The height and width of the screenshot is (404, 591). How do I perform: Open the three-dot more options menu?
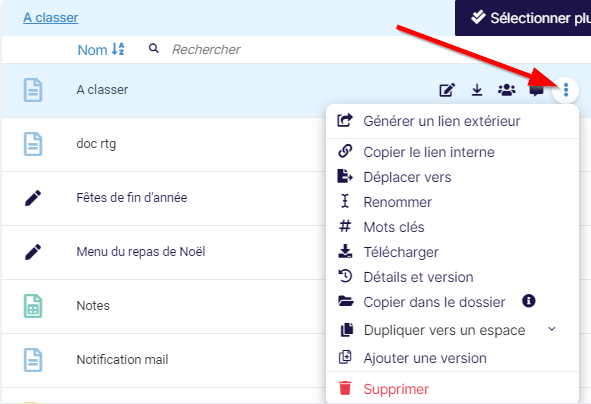point(565,90)
